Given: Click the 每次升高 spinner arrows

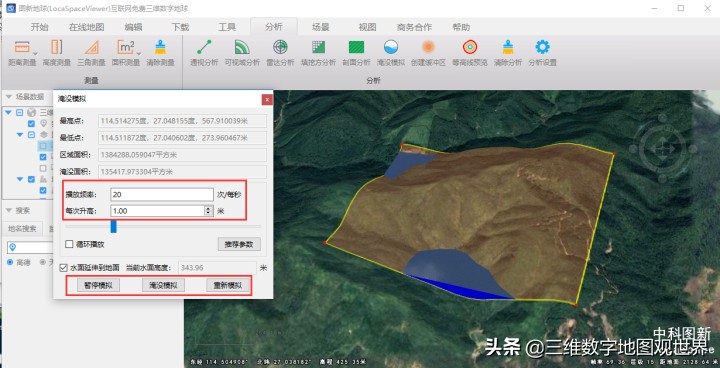Looking at the screenshot, I should tap(209, 211).
